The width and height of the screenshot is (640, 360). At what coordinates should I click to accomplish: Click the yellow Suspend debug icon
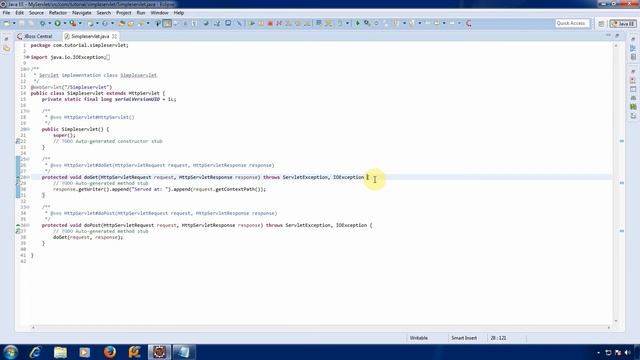point(261,23)
